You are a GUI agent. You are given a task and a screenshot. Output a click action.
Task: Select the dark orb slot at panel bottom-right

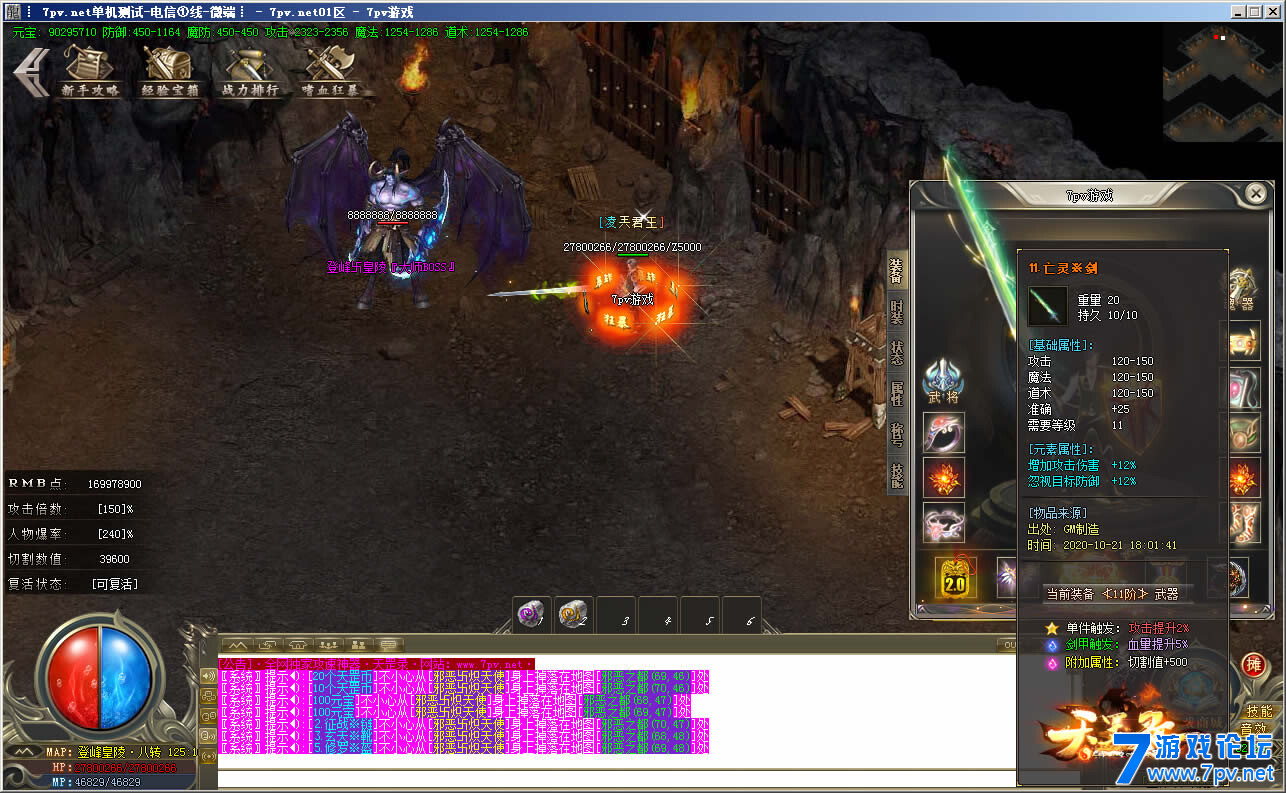tap(1239, 578)
